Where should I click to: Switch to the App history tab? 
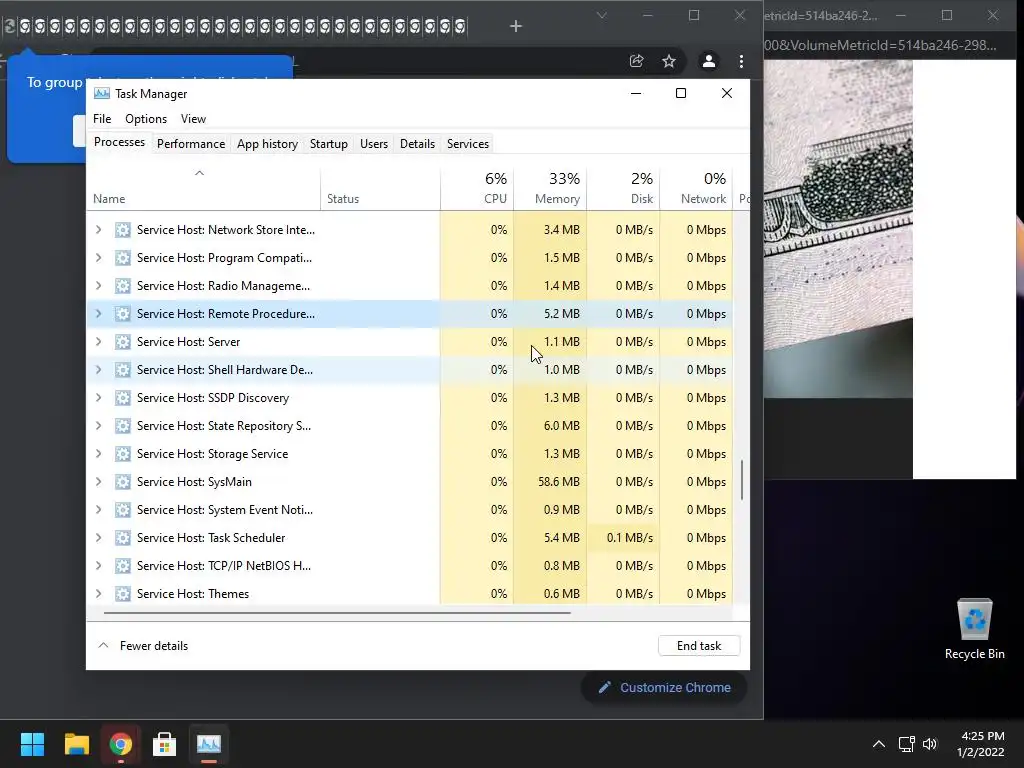[x=267, y=144]
